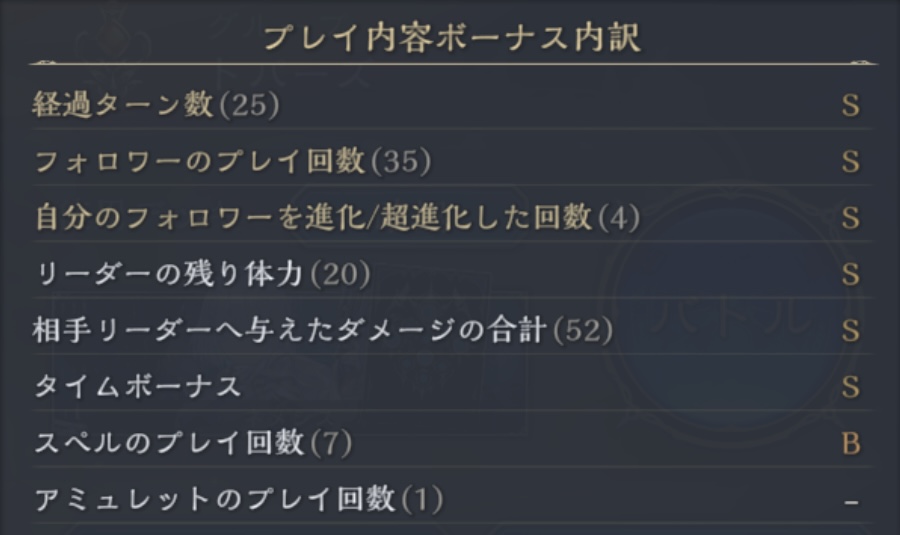Click the S rank for 進化/超進化した回数

(851, 218)
